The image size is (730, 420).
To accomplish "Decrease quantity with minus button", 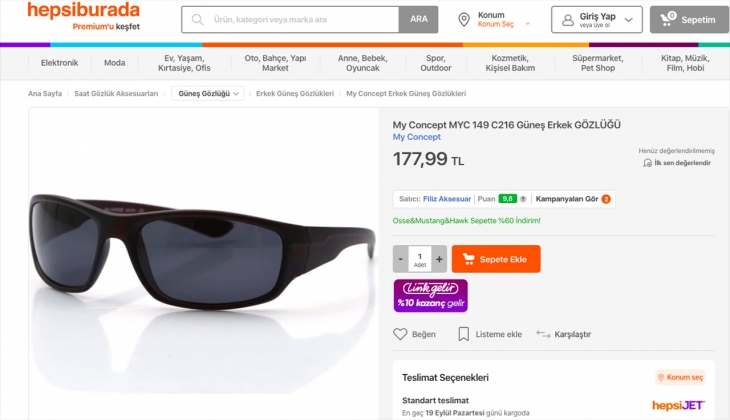I will pos(400,259).
